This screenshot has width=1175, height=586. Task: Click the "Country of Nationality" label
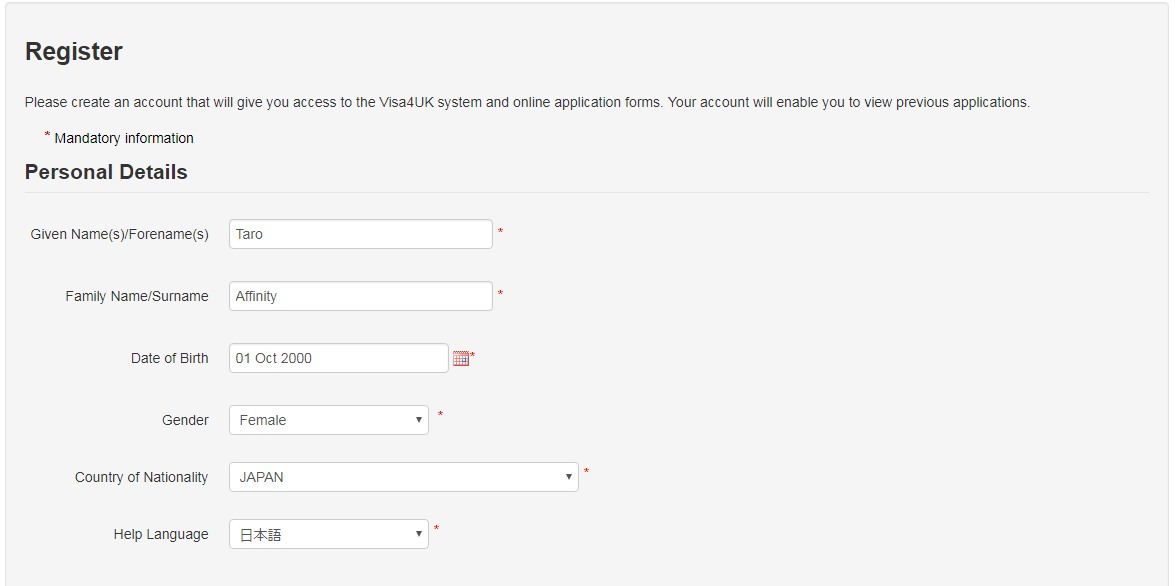pyautogui.click(x=142, y=477)
